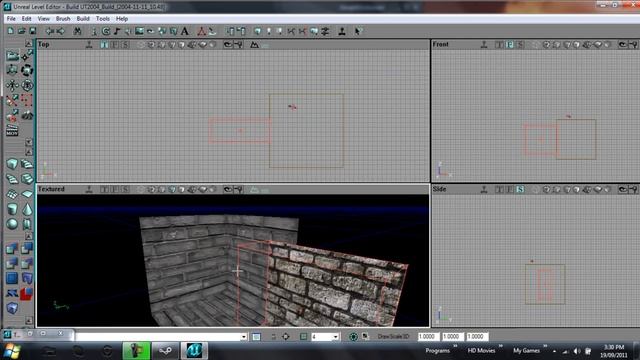Click the first DrawScale3D value field
Viewport: 640px width, 360px height.
(428, 336)
